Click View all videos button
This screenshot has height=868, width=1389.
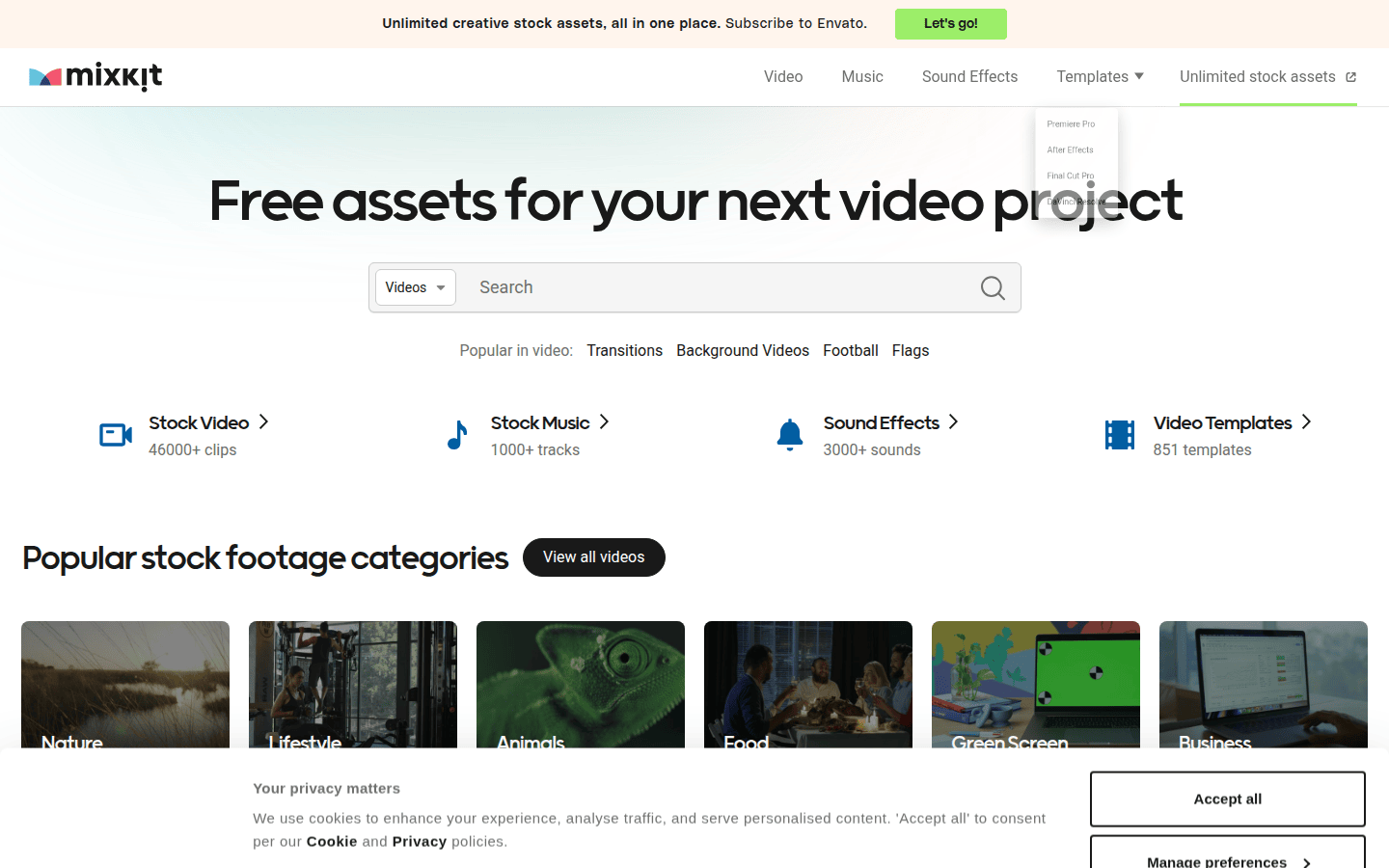(x=594, y=557)
